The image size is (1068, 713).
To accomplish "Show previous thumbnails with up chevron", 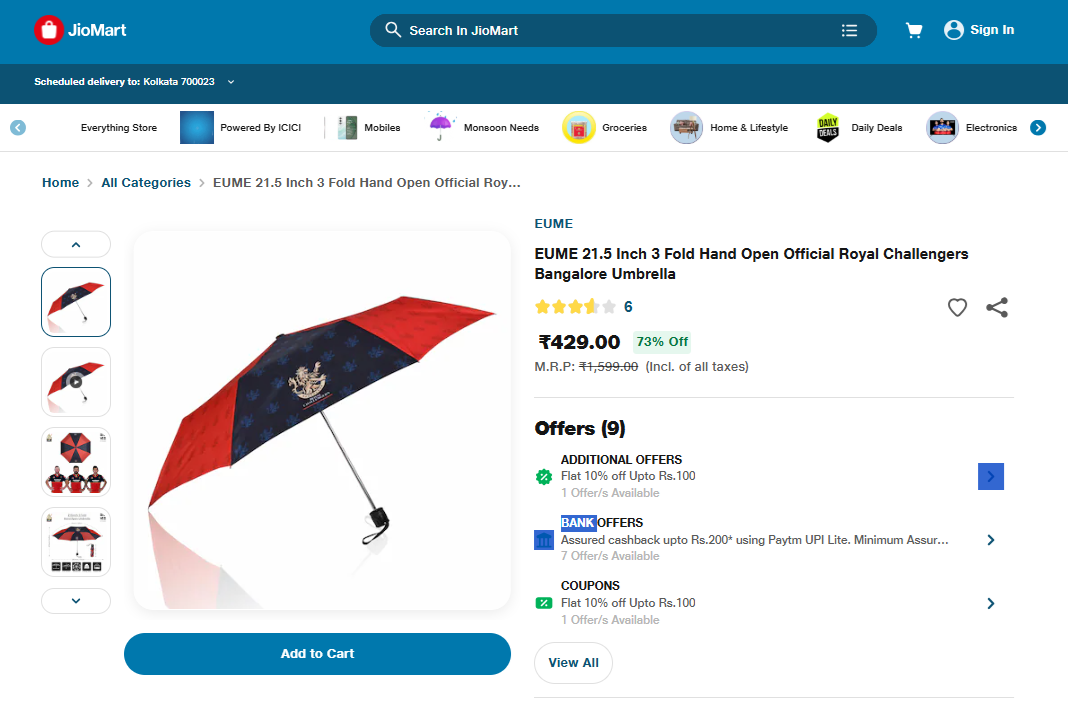I will [76, 244].
